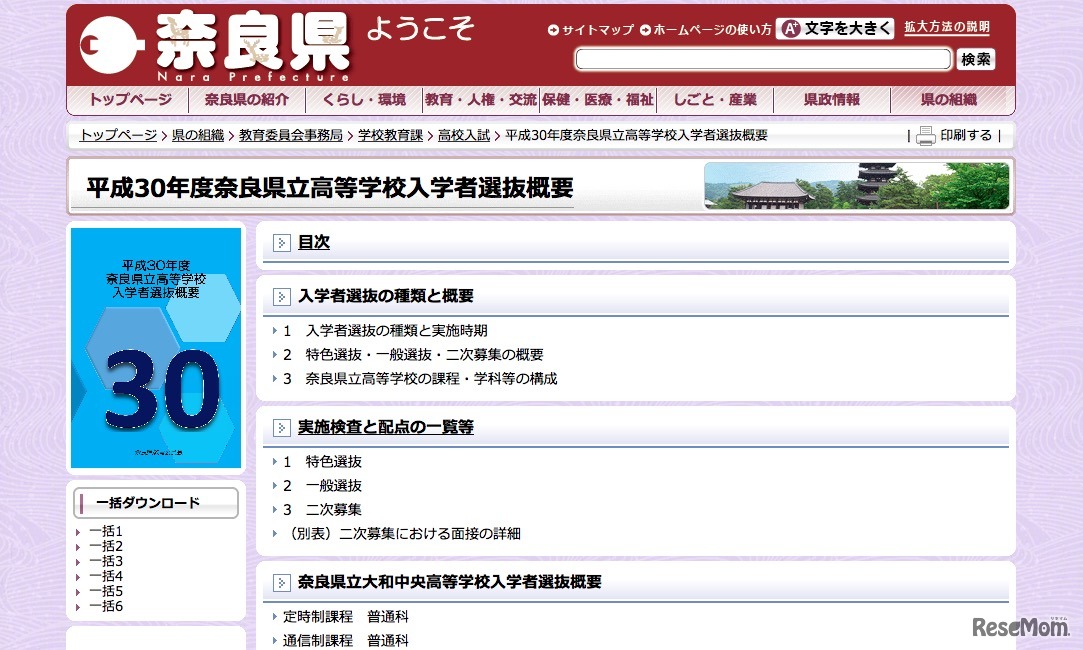Open 1 特色選抜 under 実施検査と配点
This screenshot has height=650, width=1083.
(x=322, y=462)
